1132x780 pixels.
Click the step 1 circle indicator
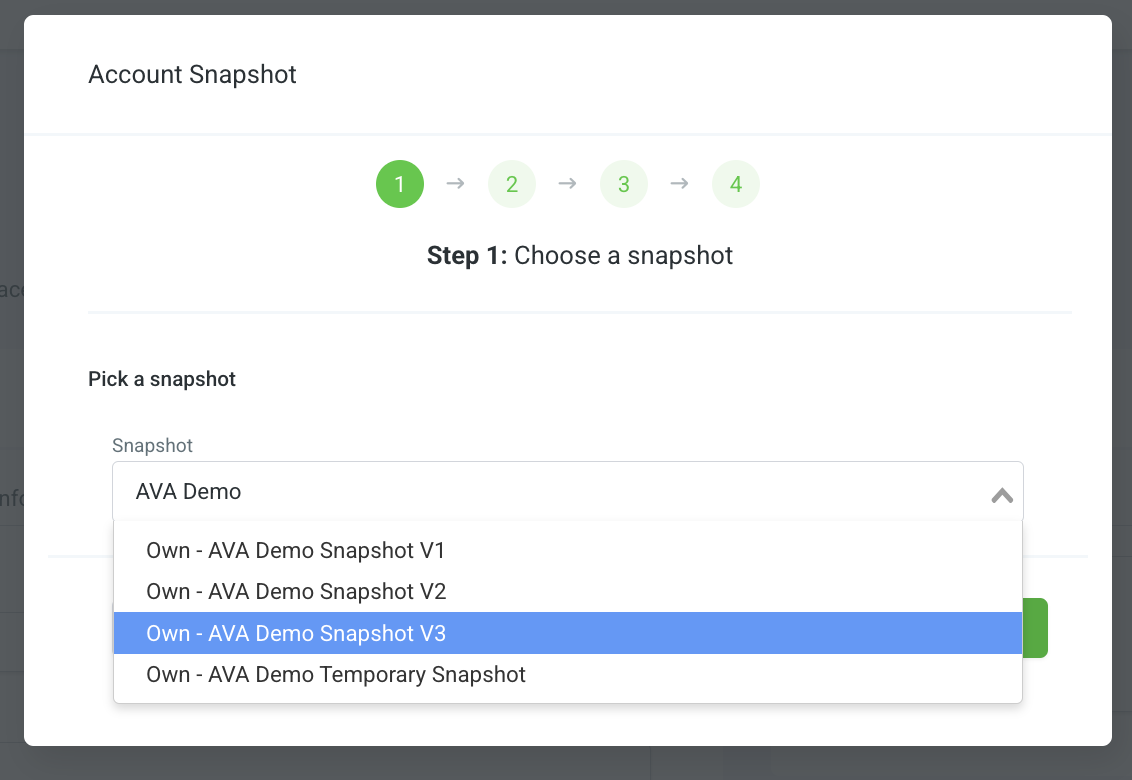(x=400, y=184)
